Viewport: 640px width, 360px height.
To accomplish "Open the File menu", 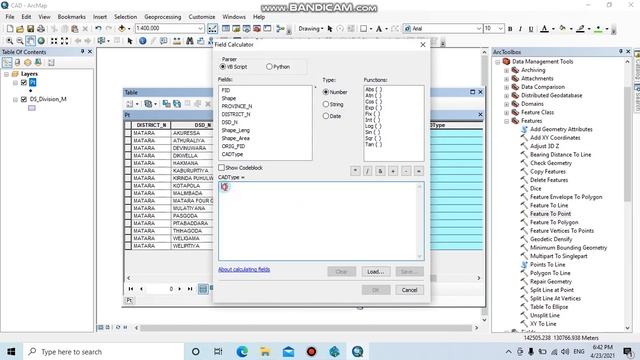I will (10, 17).
